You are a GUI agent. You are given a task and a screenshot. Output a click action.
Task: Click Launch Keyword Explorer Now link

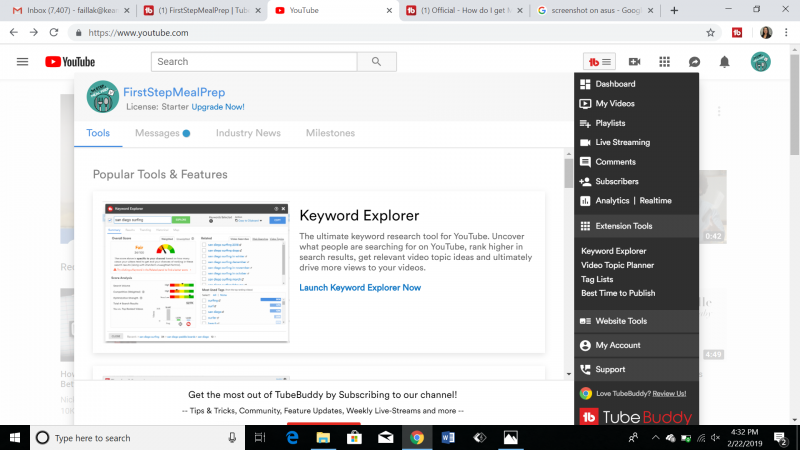coord(360,288)
